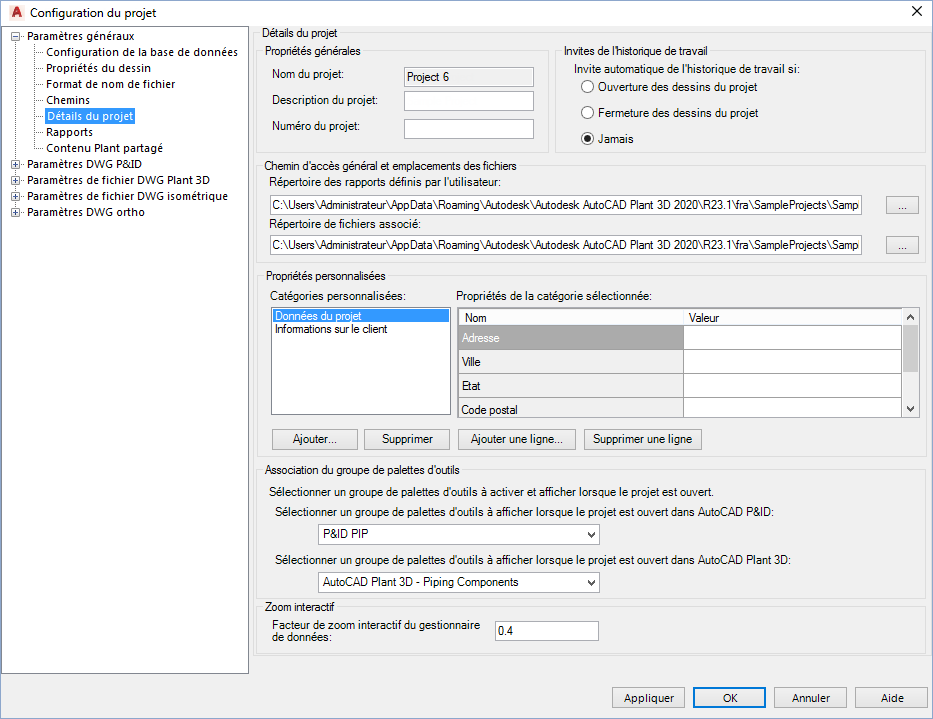This screenshot has height=719, width=933.
Task: Click the Appliquer button
Action: click(649, 698)
